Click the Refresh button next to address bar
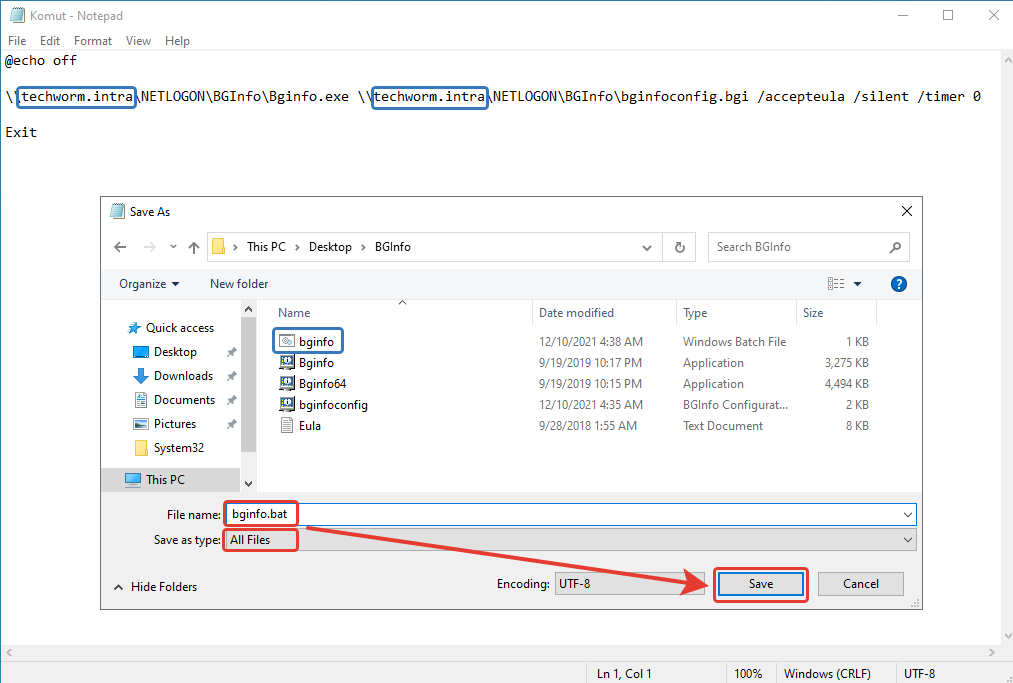This screenshot has height=683, width=1013. click(x=680, y=247)
